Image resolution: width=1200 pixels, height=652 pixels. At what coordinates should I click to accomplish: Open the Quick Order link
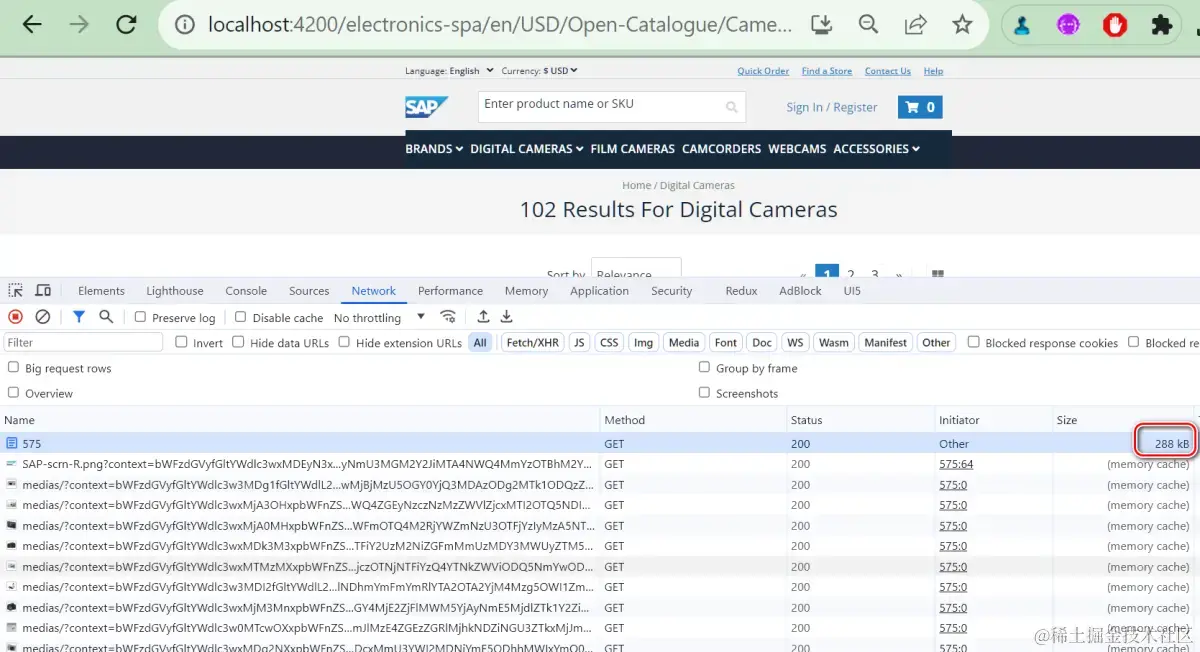pyautogui.click(x=763, y=71)
